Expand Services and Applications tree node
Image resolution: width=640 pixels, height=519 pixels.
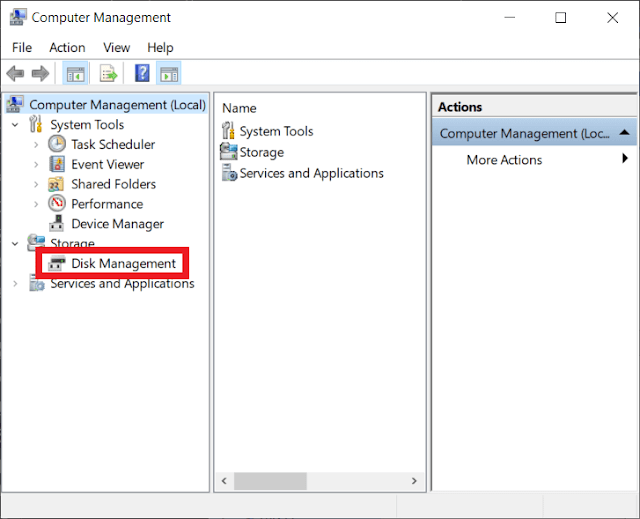tap(15, 284)
